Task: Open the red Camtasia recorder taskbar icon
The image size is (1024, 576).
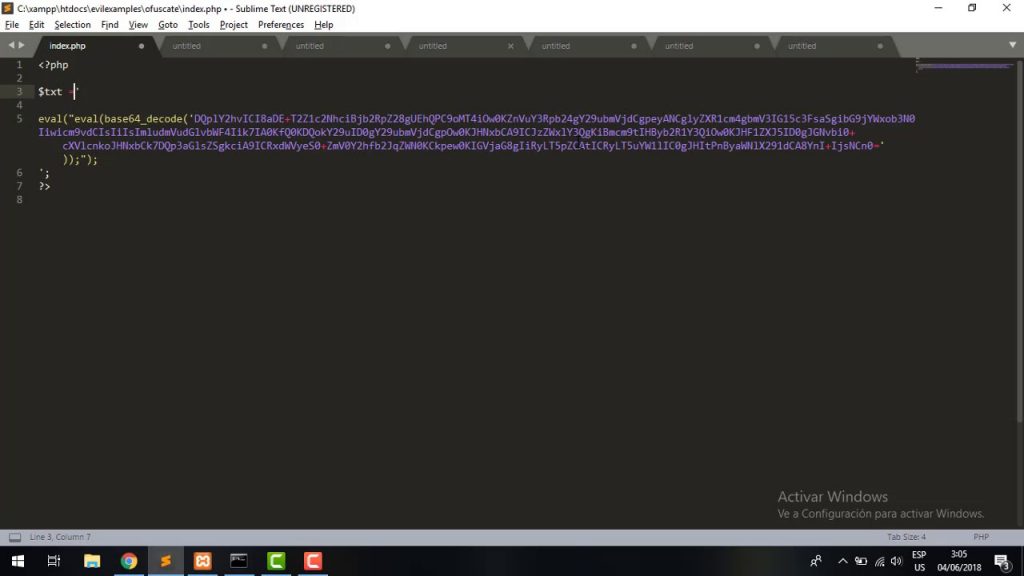Action: click(x=312, y=561)
